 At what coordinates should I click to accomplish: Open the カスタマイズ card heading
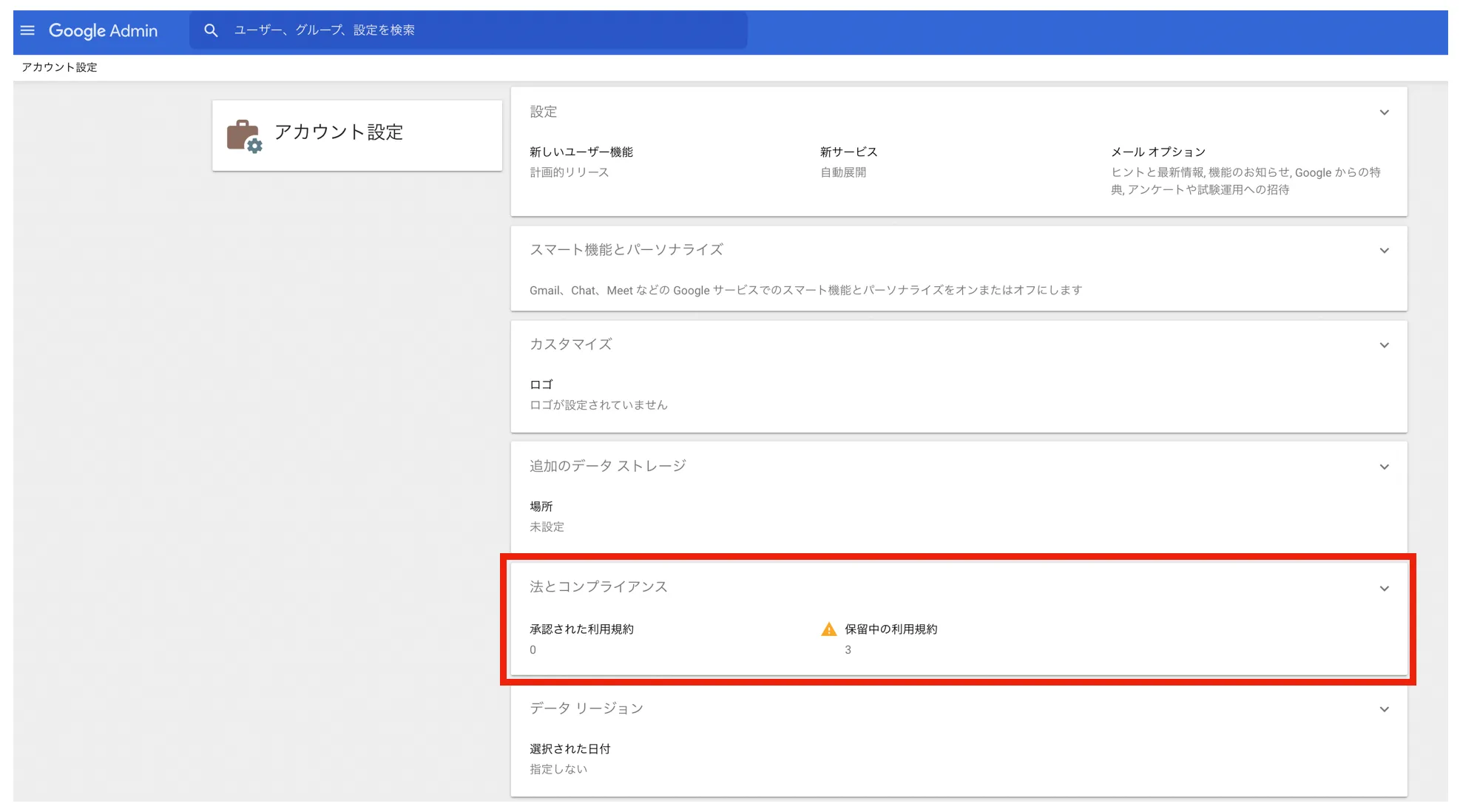[570, 345]
